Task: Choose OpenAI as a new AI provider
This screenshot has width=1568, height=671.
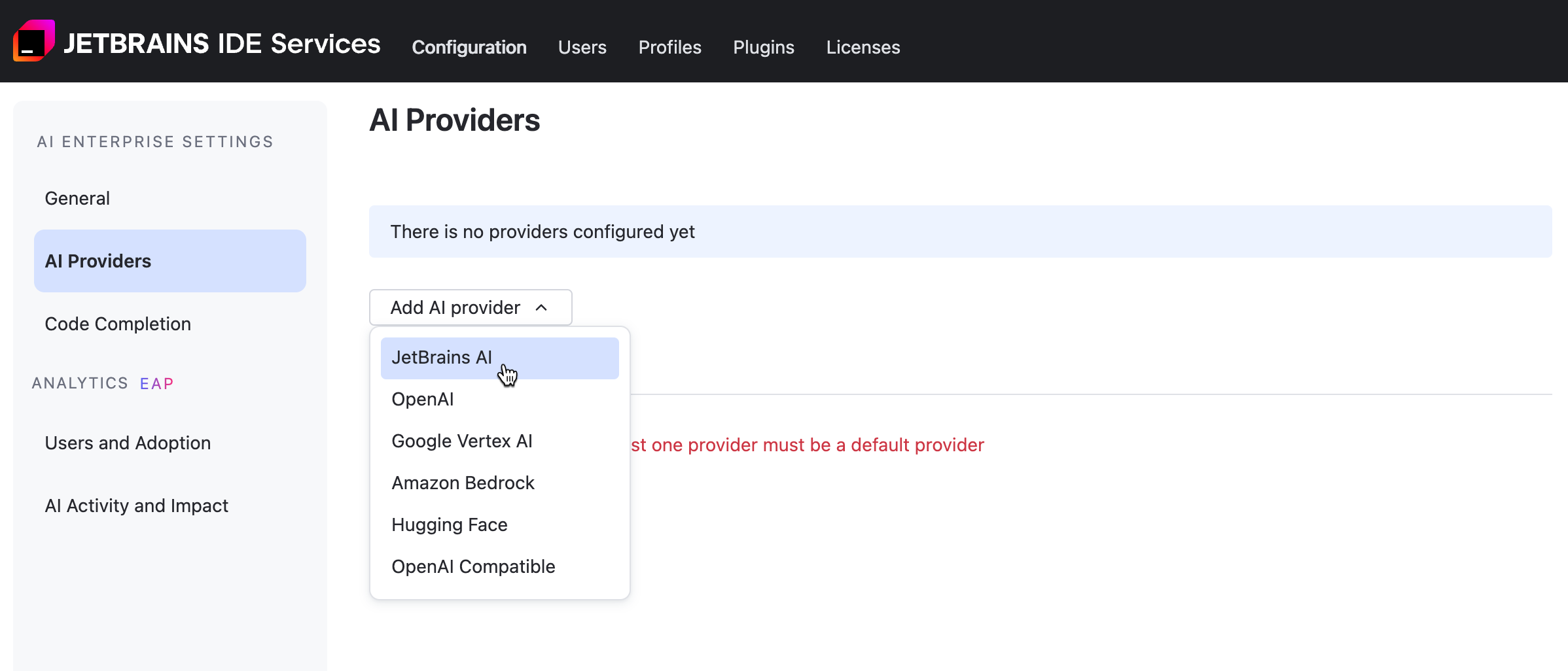Action: point(422,399)
